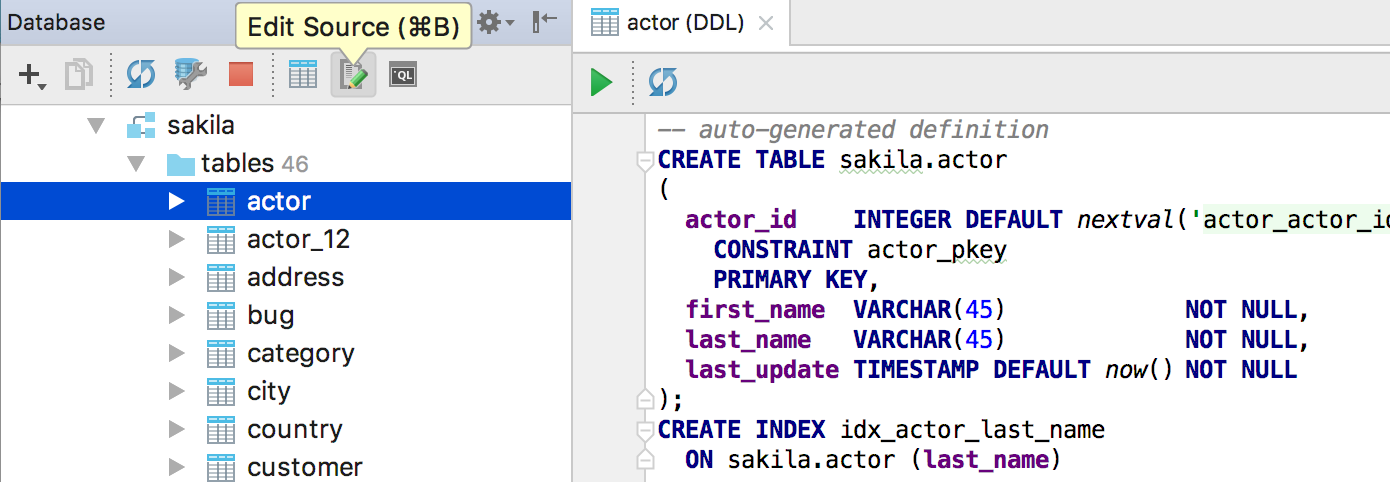Click the table icon beside actor_12

coord(220,240)
